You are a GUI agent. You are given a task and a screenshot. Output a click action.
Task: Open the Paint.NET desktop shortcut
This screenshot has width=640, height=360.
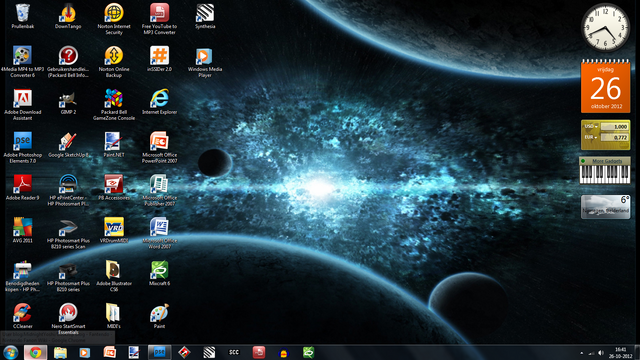tap(114, 145)
